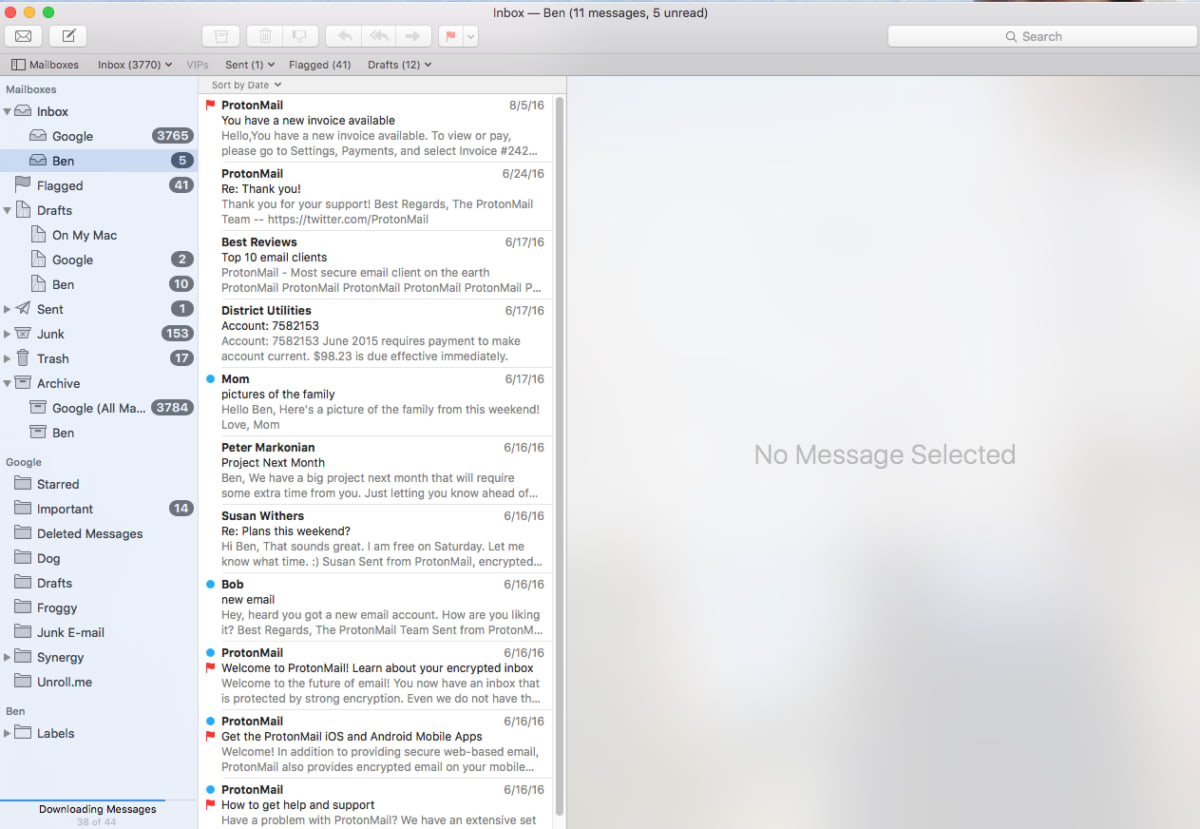Reply all with the double arrow icon
Screen dimensions: 1200x829
(379, 35)
